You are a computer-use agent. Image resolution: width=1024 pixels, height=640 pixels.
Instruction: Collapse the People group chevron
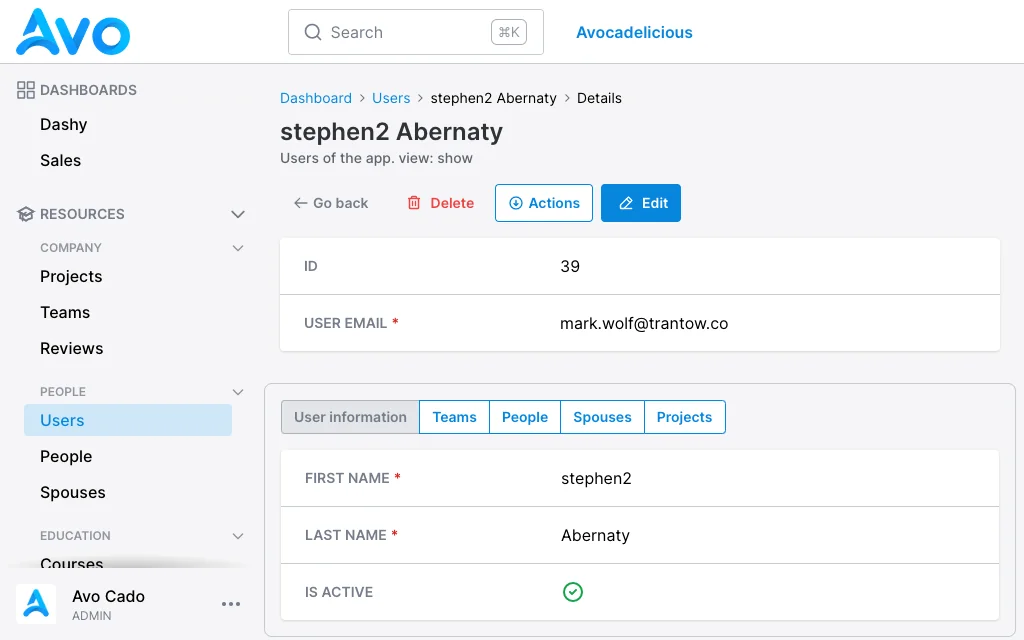(238, 392)
